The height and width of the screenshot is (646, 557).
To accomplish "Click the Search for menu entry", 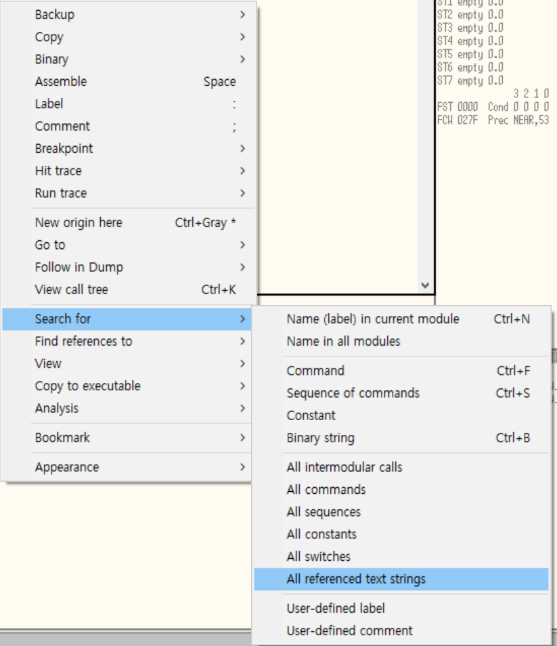I will (127, 319).
